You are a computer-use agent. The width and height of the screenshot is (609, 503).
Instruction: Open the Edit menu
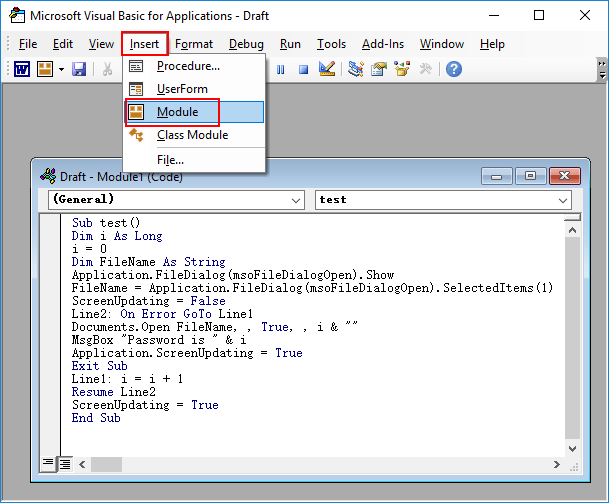click(x=63, y=44)
